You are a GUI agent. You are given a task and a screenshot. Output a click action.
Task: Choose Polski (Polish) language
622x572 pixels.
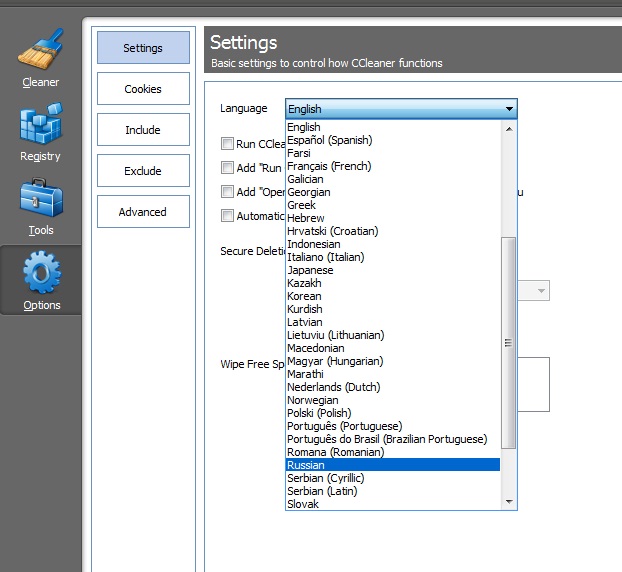(x=393, y=413)
